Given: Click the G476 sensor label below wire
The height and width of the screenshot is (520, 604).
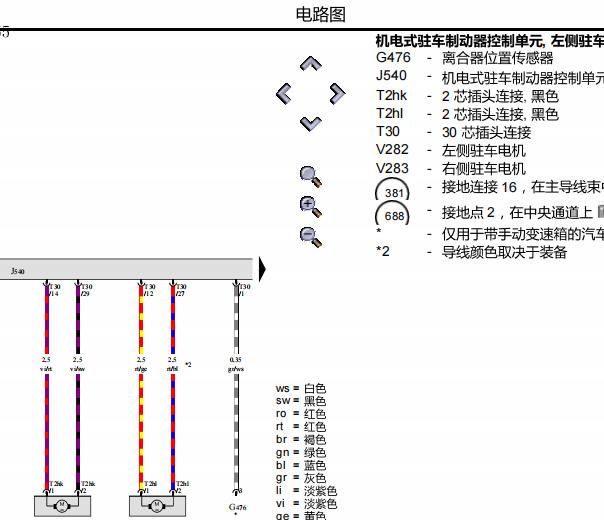Looking at the screenshot, I should tap(237, 507).
